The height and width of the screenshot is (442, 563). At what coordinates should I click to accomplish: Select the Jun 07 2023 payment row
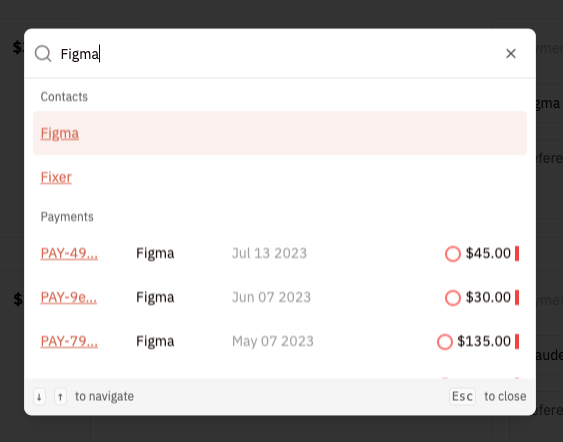click(x=280, y=297)
